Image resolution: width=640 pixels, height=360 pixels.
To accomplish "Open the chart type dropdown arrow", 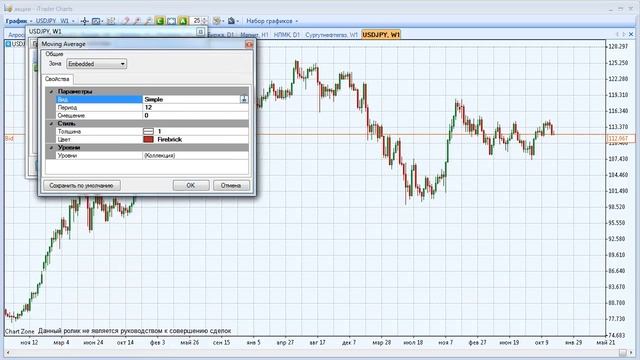I will [102, 21].
